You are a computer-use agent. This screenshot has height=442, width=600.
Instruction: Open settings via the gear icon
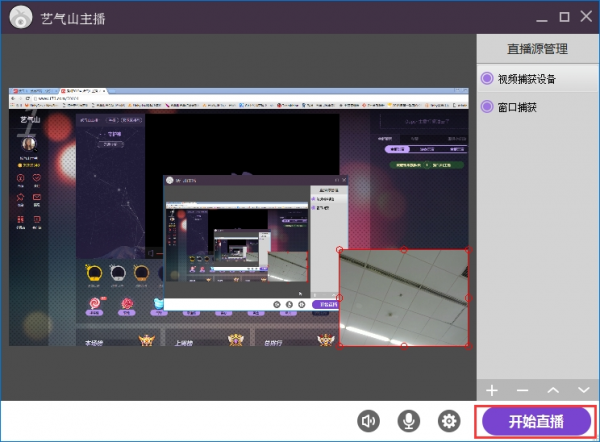449,421
